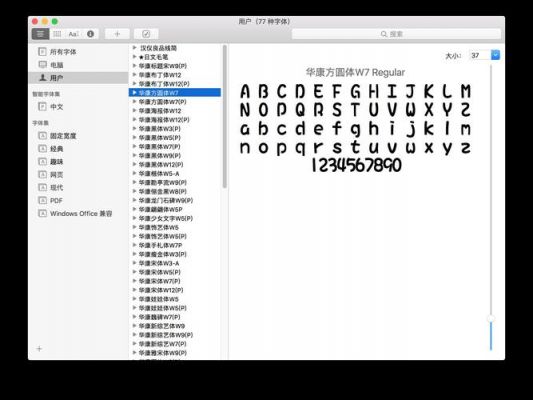Click the 趣味 collection icon
This screenshot has height=400, width=533.
[x=42, y=161]
